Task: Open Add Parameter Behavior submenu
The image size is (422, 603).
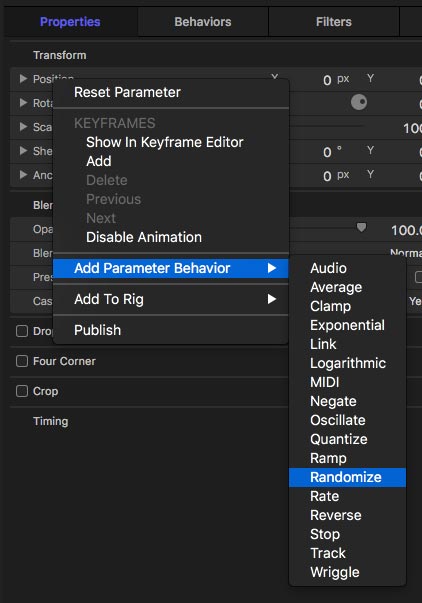Action: pos(170,268)
